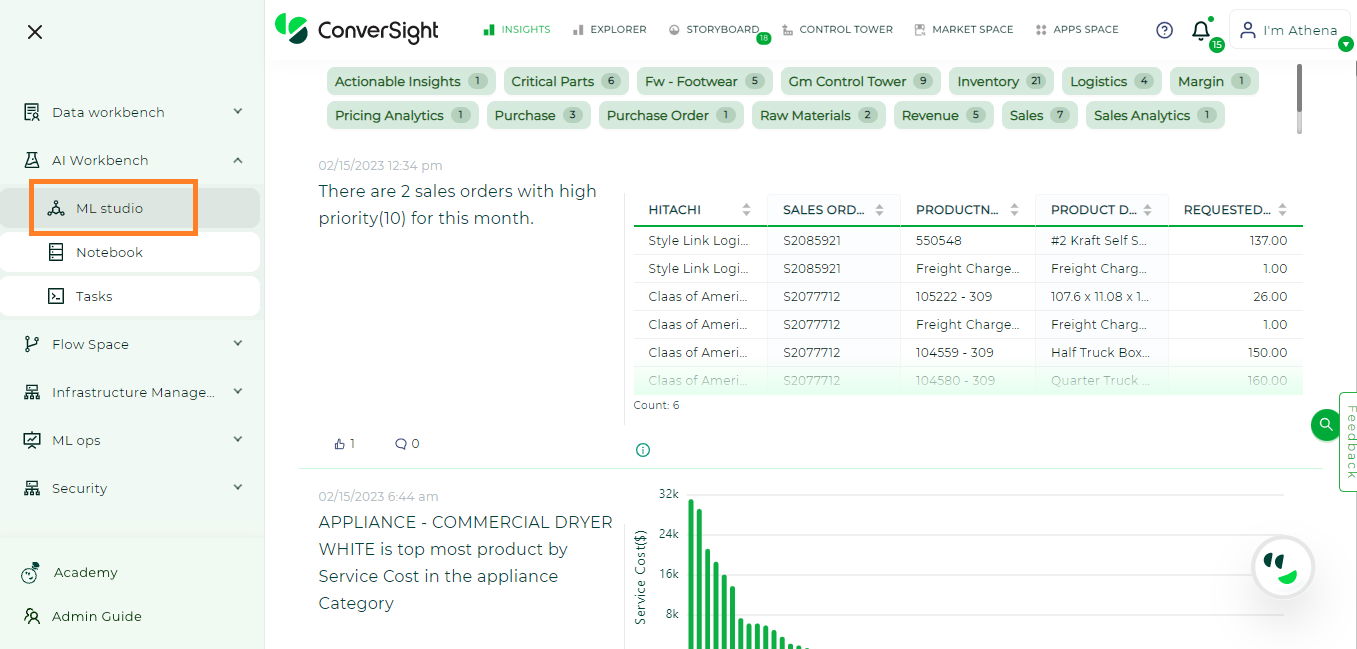The image size is (1357, 649).
Task: Collapse the AI Workbench chevron
Action: 238,159
